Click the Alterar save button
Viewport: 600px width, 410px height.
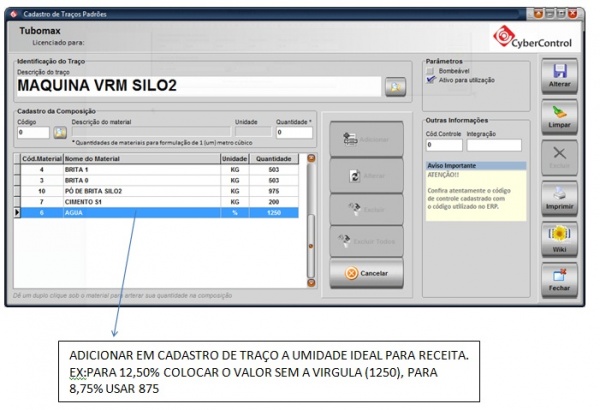pos(559,77)
